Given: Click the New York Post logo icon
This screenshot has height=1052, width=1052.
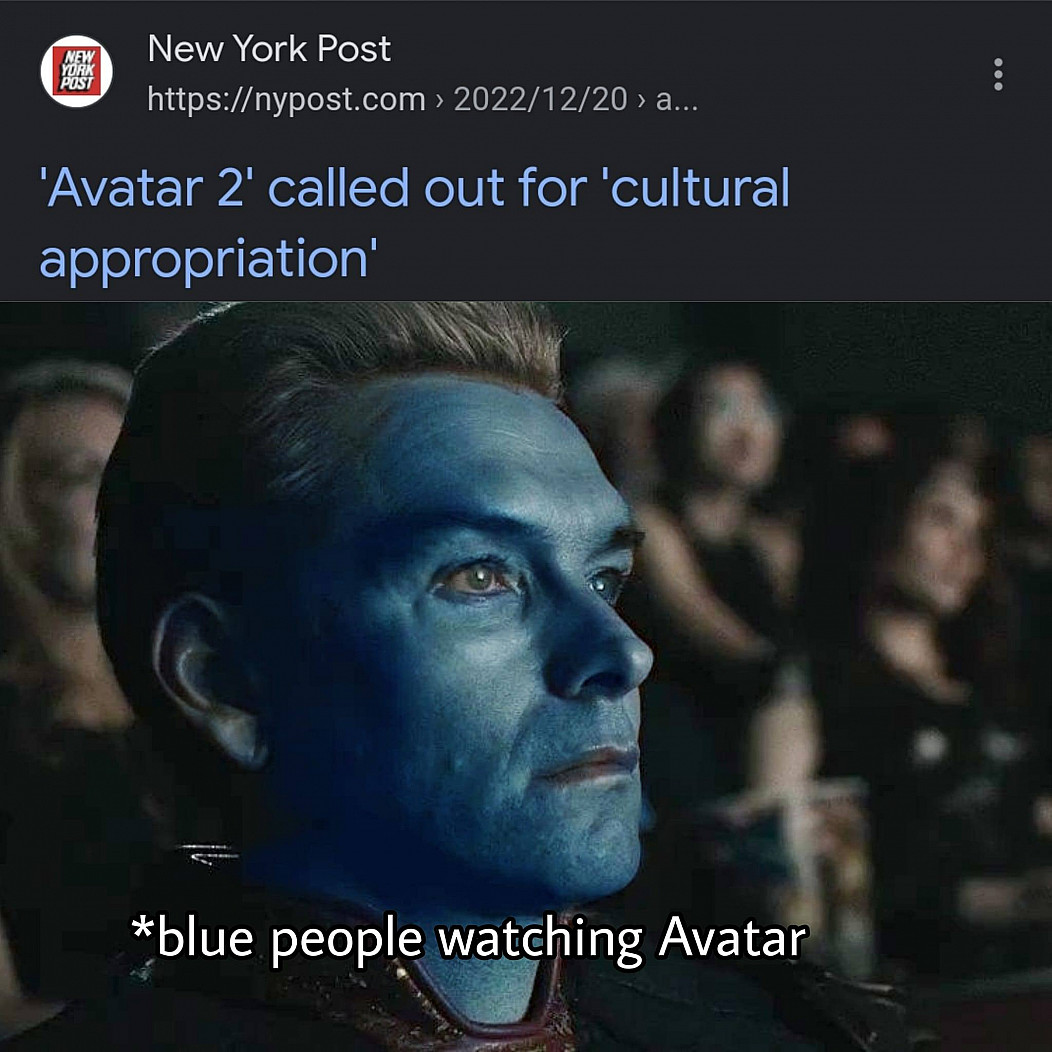Looking at the screenshot, I should pos(76,71).
